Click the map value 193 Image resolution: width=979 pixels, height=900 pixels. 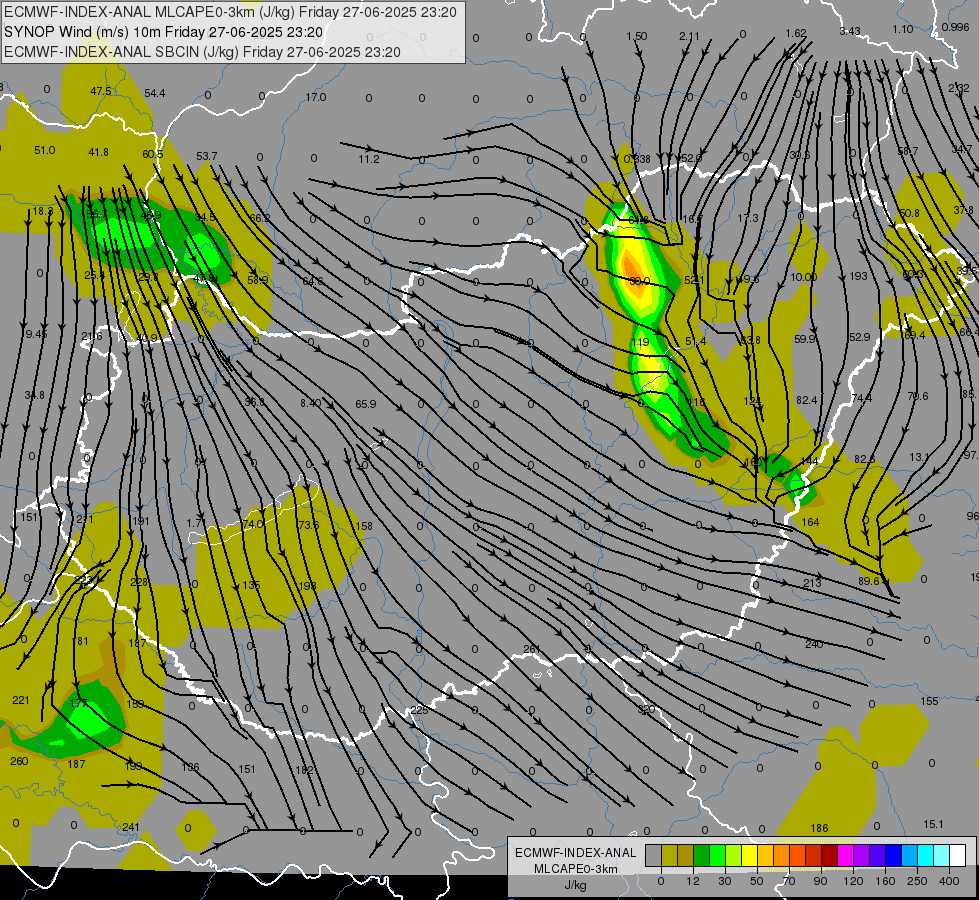pyautogui.click(x=858, y=276)
